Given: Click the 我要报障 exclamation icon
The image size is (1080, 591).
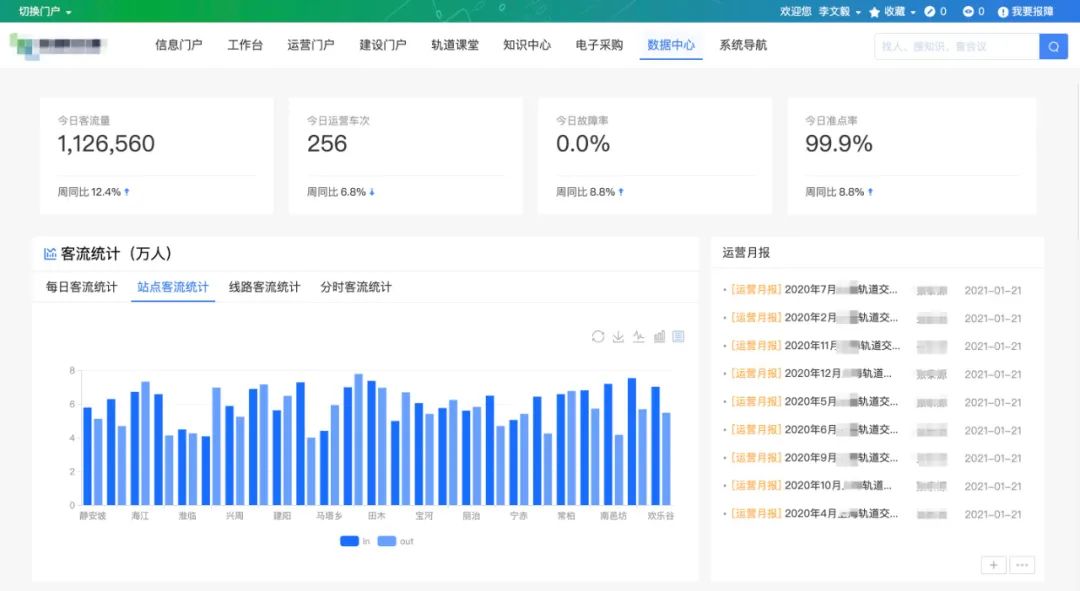Looking at the screenshot, I should click(x=1003, y=12).
